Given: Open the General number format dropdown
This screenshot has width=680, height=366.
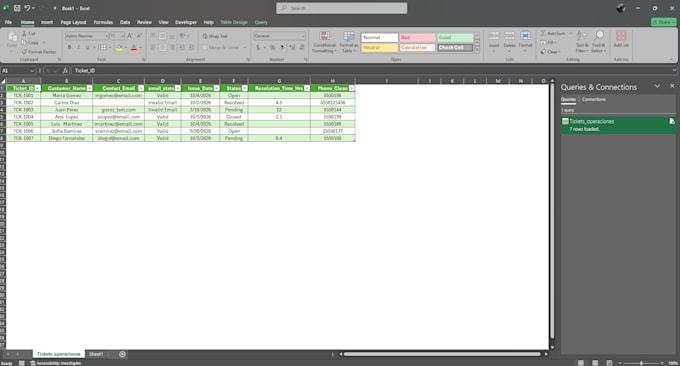Looking at the screenshot, I should tap(303, 36).
